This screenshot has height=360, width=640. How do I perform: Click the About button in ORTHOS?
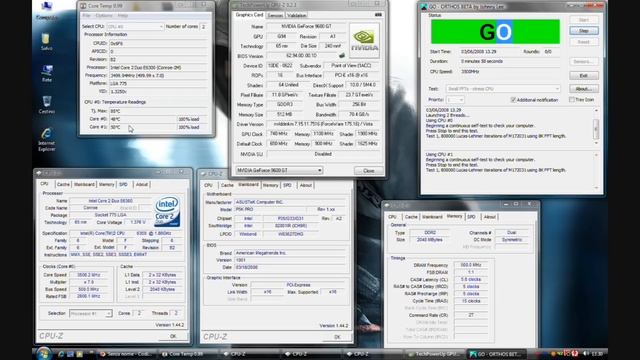tap(584, 89)
